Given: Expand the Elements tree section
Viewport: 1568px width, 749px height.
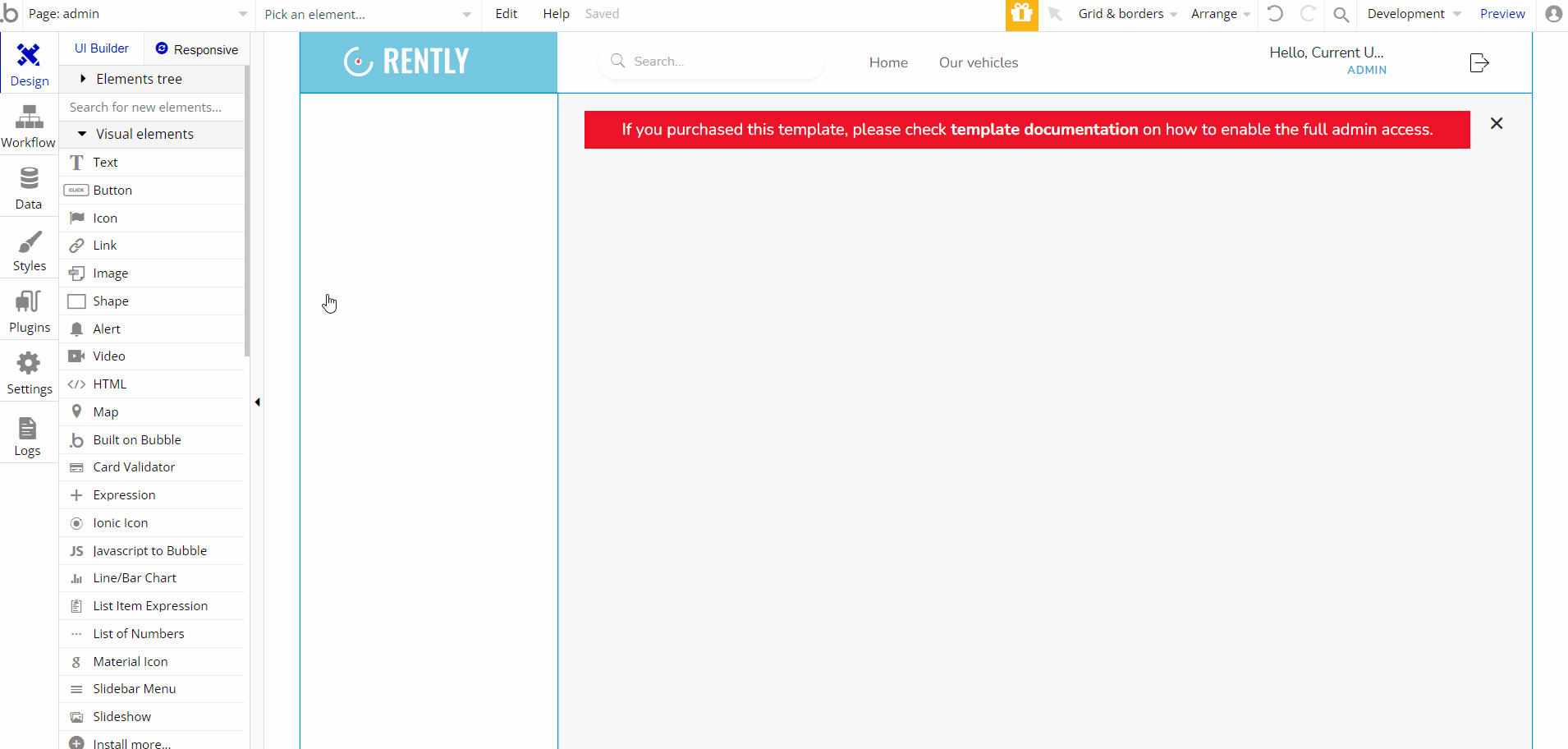Looking at the screenshot, I should click(x=153, y=79).
